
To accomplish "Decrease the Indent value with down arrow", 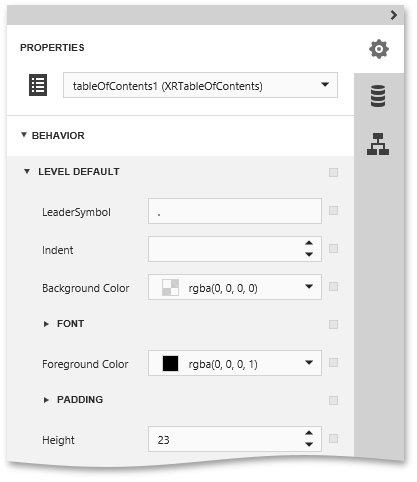I will pyautogui.click(x=309, y=254).
